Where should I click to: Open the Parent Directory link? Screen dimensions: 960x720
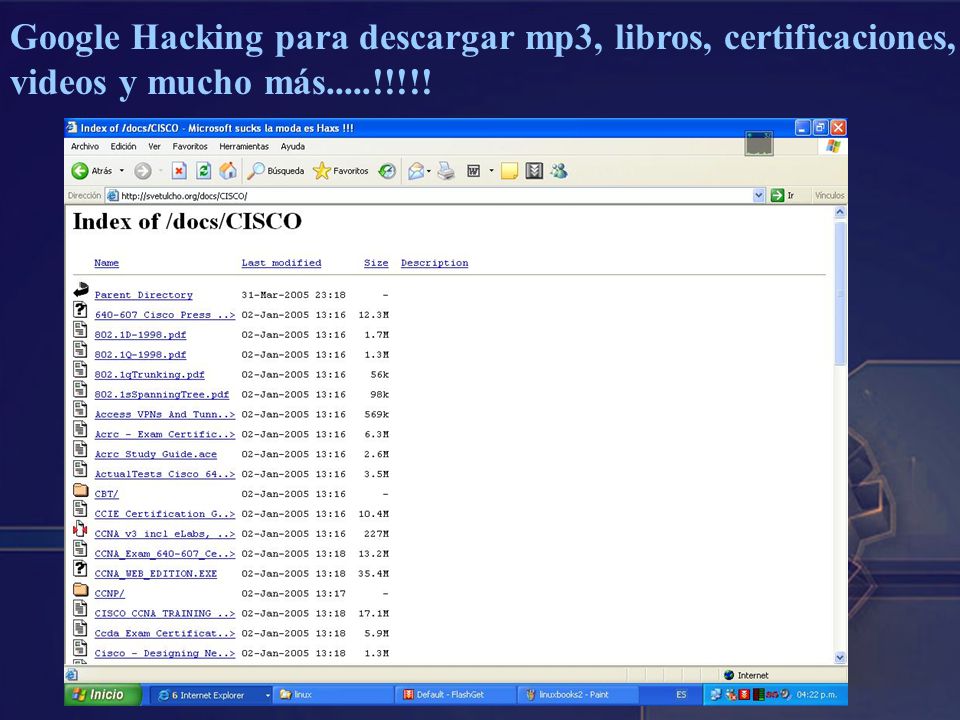(143, 294)
